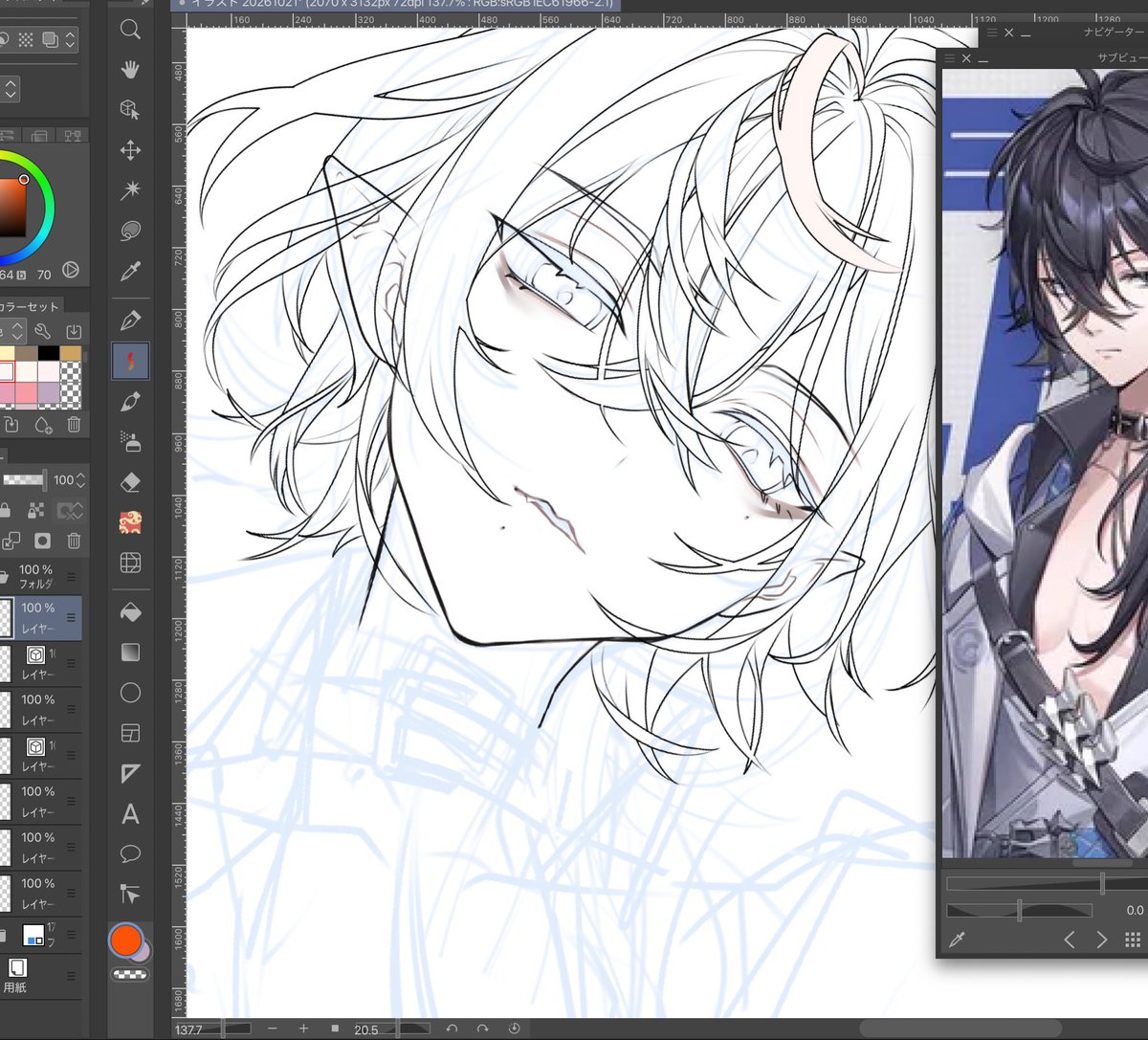This screenshot has height=1040, width=1148.
Task: Zoom out with the minus button
Action: pos(273,1029)
